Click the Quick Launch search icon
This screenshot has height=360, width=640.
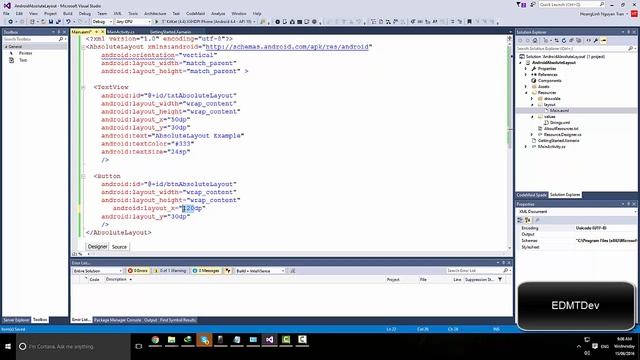coord(602,4)
